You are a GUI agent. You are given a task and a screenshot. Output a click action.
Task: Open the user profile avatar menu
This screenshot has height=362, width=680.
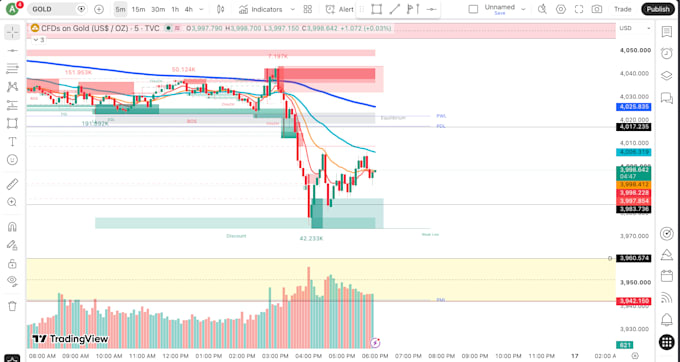(12, 9)
